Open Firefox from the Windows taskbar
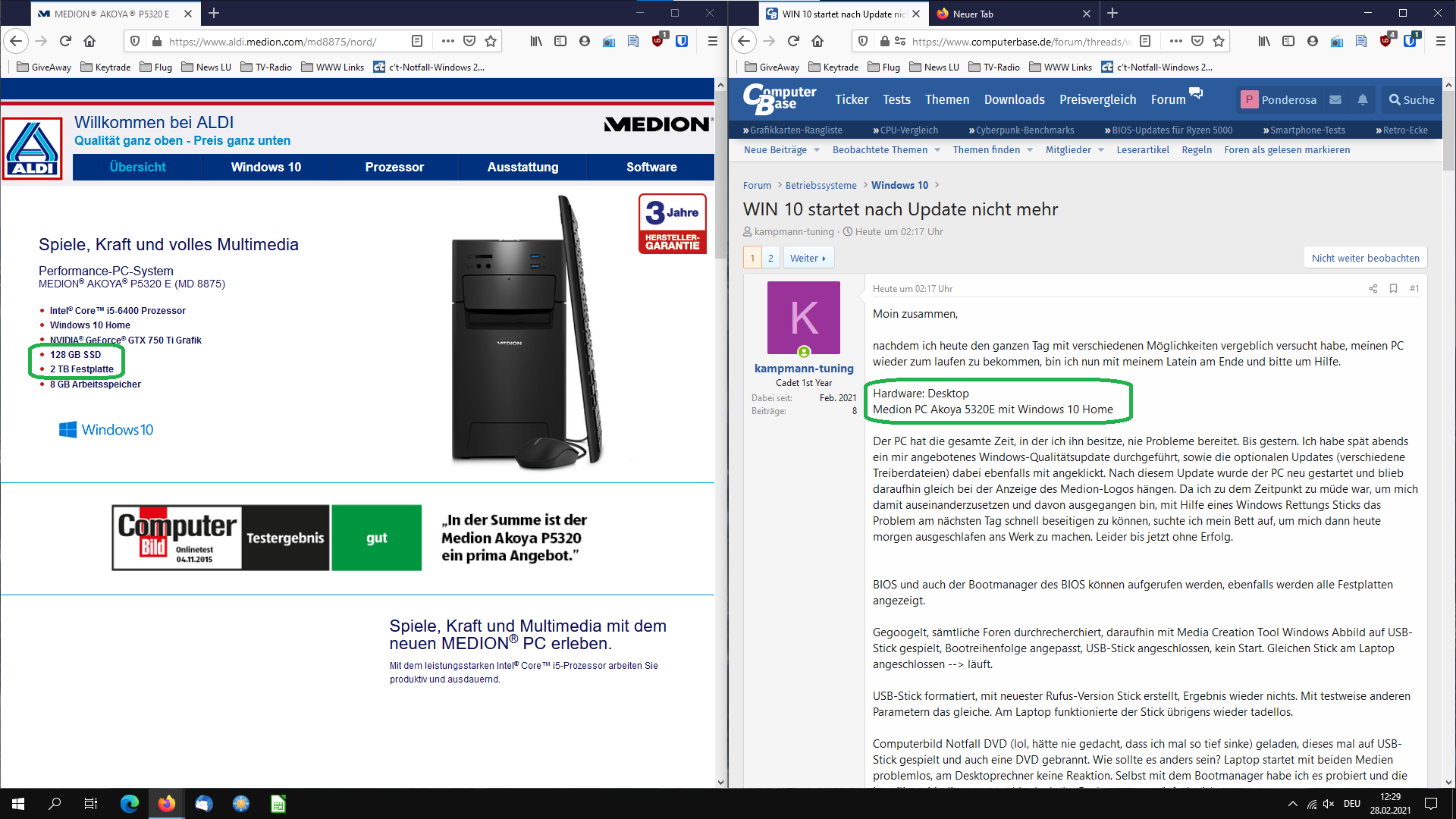Viewport: 1456px width, 819px height. point(167,804)
